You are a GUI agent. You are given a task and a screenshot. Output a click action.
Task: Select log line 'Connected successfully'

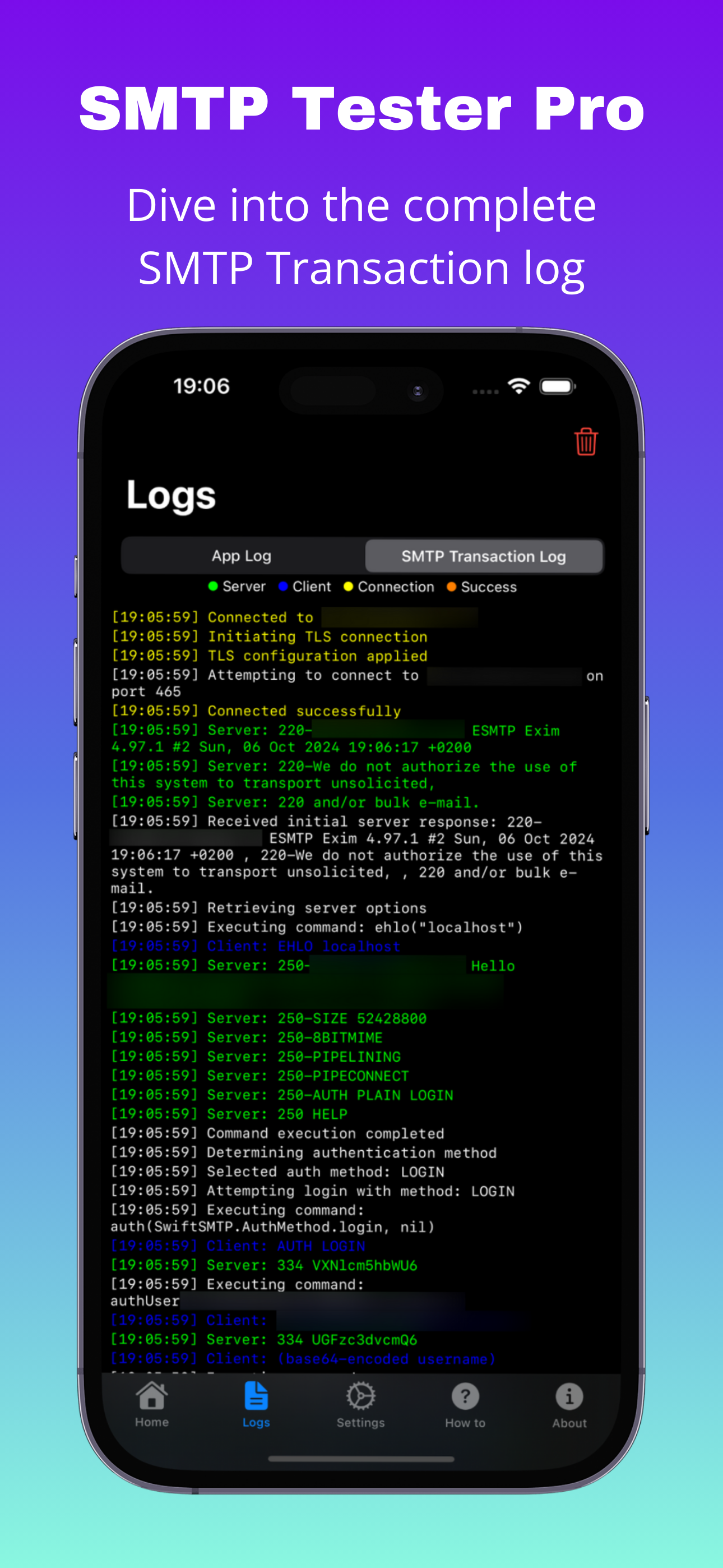pos(256,711)
